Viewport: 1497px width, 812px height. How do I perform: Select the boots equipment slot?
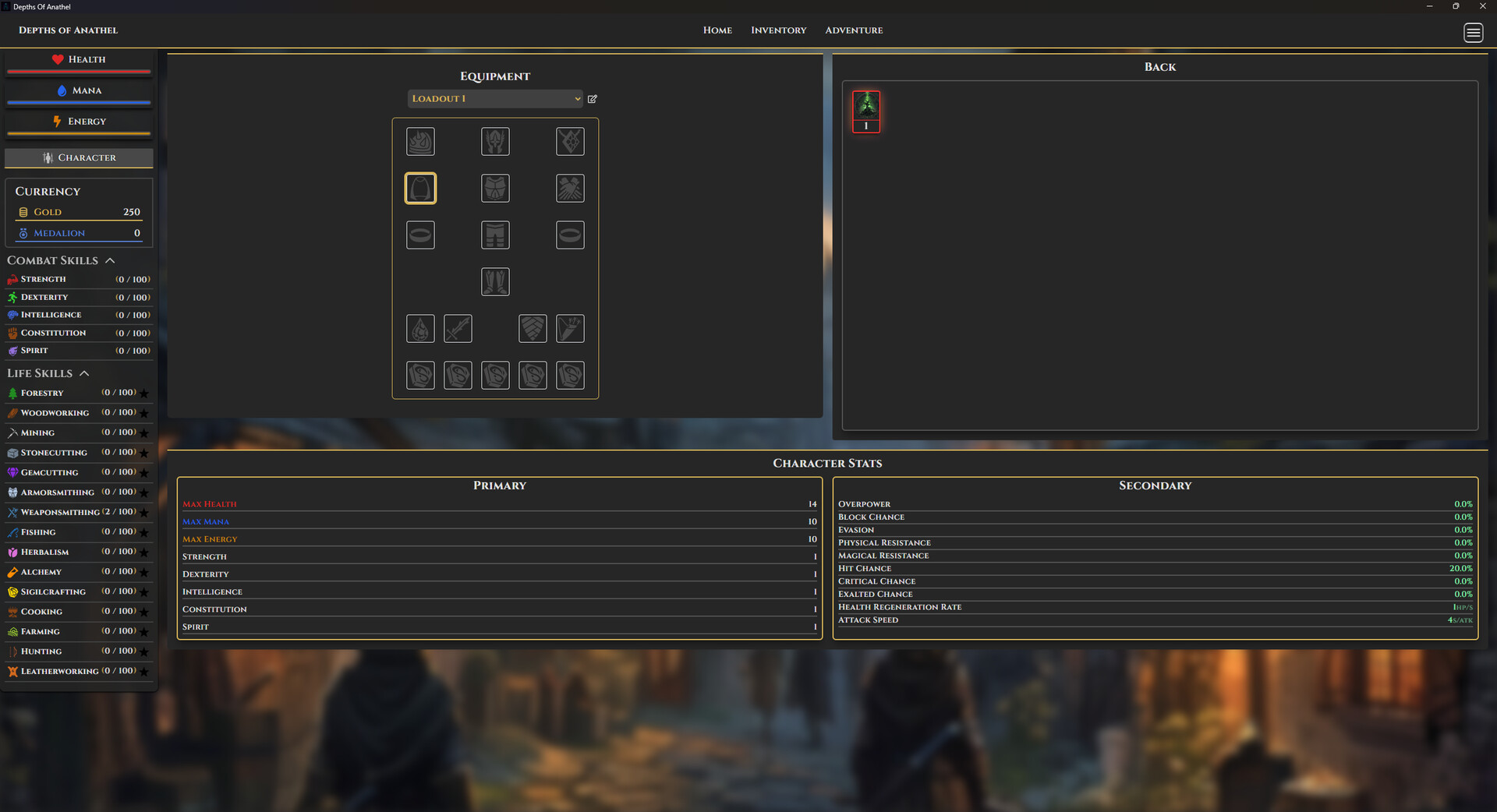pos(495,281)
